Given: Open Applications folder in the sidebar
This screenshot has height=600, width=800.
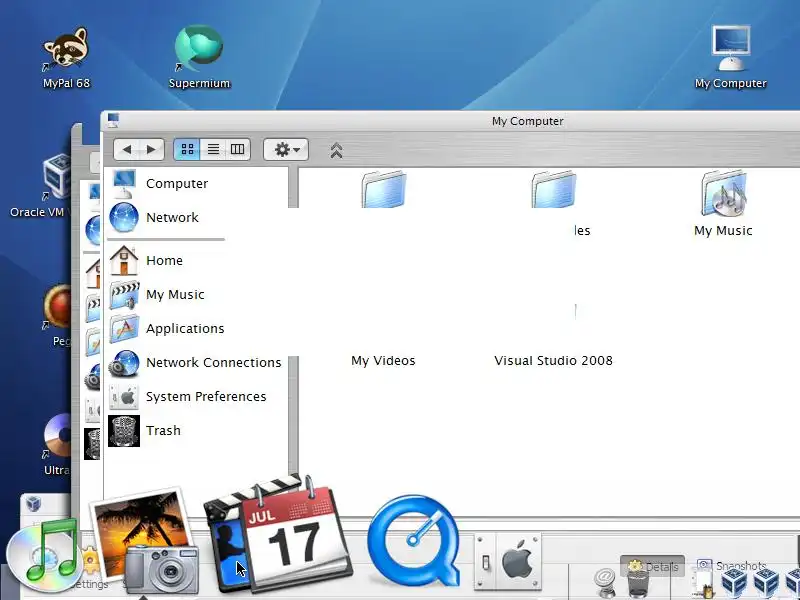Looking at the screenshot, I should click(x=167, y=329).
